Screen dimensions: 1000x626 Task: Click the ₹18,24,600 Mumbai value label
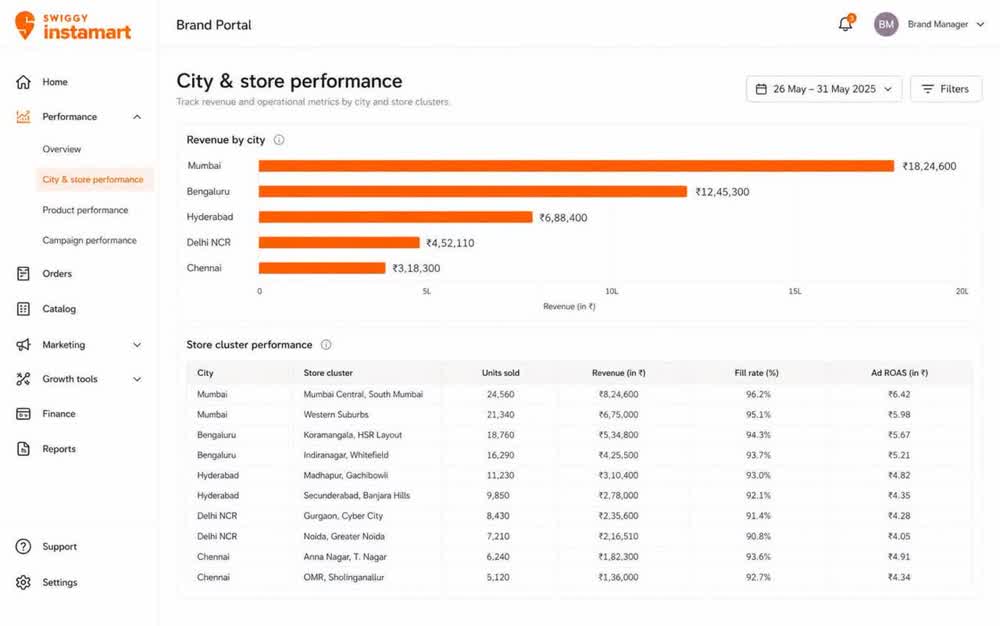[929, 166]
